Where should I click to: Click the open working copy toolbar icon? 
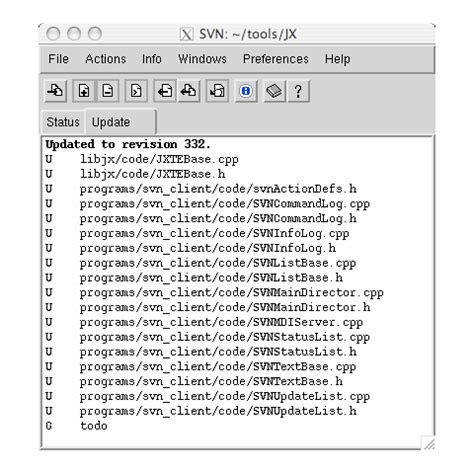pyautogui.click(x=56, y=91)
